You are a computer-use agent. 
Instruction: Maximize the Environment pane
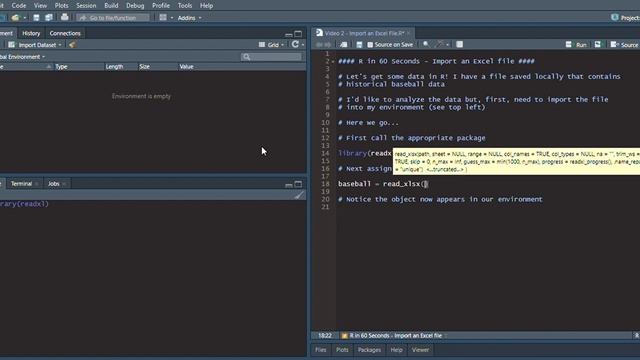(298, 34)
